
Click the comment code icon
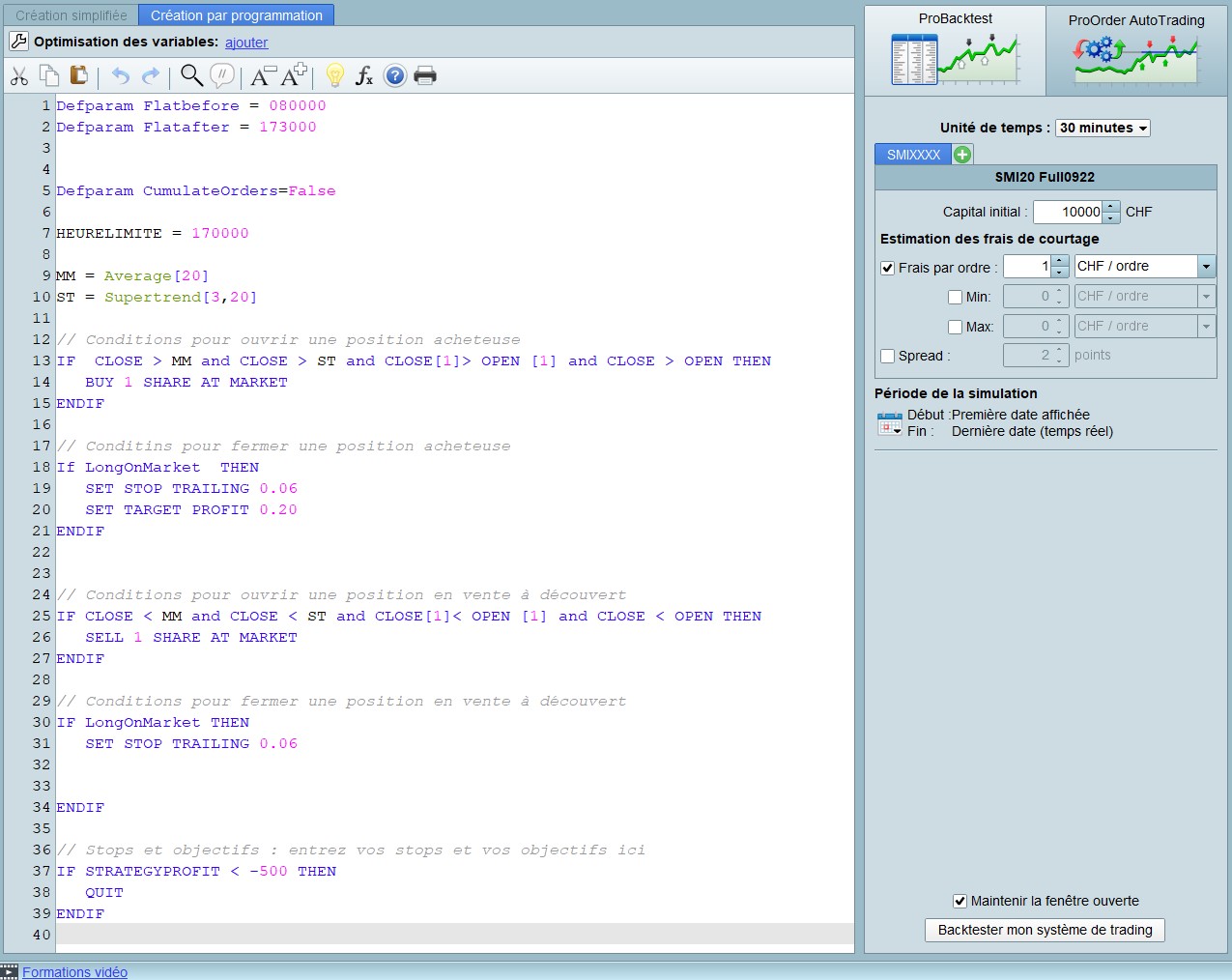[x=222, y=75]
